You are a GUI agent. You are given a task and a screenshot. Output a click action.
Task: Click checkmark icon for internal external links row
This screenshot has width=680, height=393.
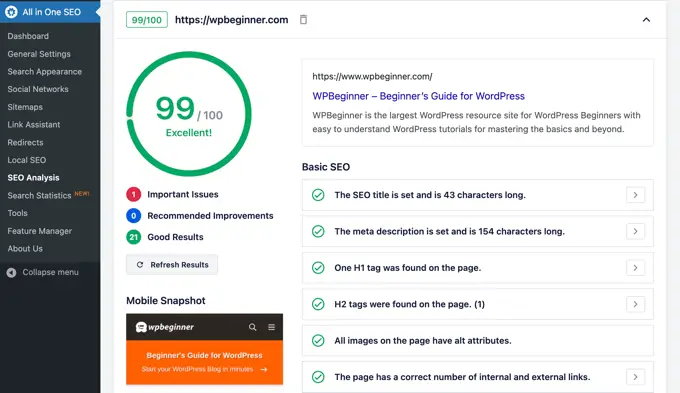[x=318, y=377]
